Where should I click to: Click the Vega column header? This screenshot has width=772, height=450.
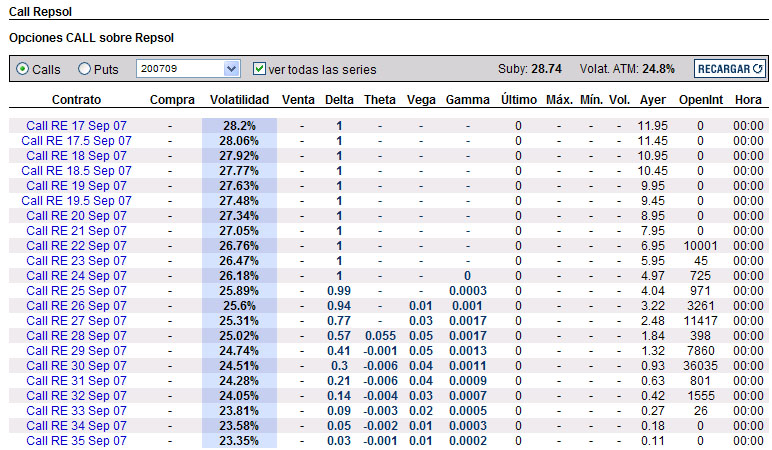(x=421, y=100)
